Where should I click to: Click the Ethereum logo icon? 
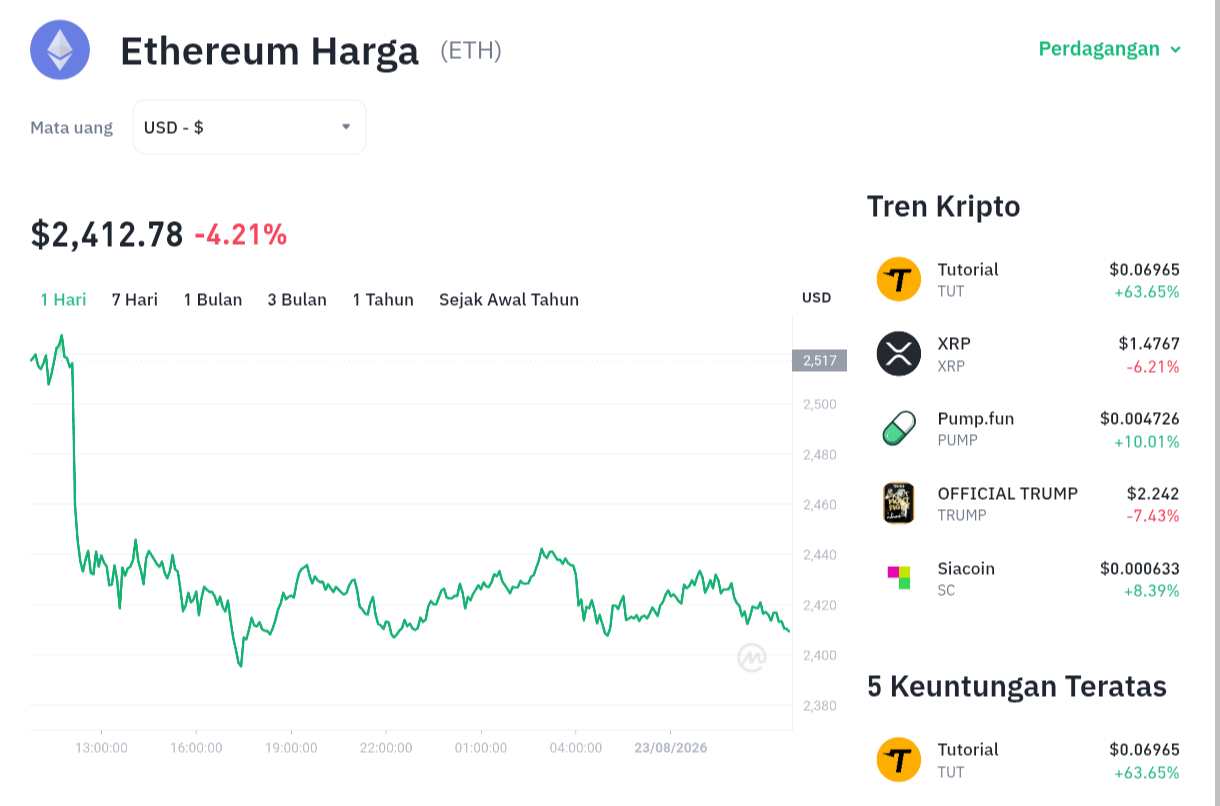pyautogui.click(x=60, y=49)
